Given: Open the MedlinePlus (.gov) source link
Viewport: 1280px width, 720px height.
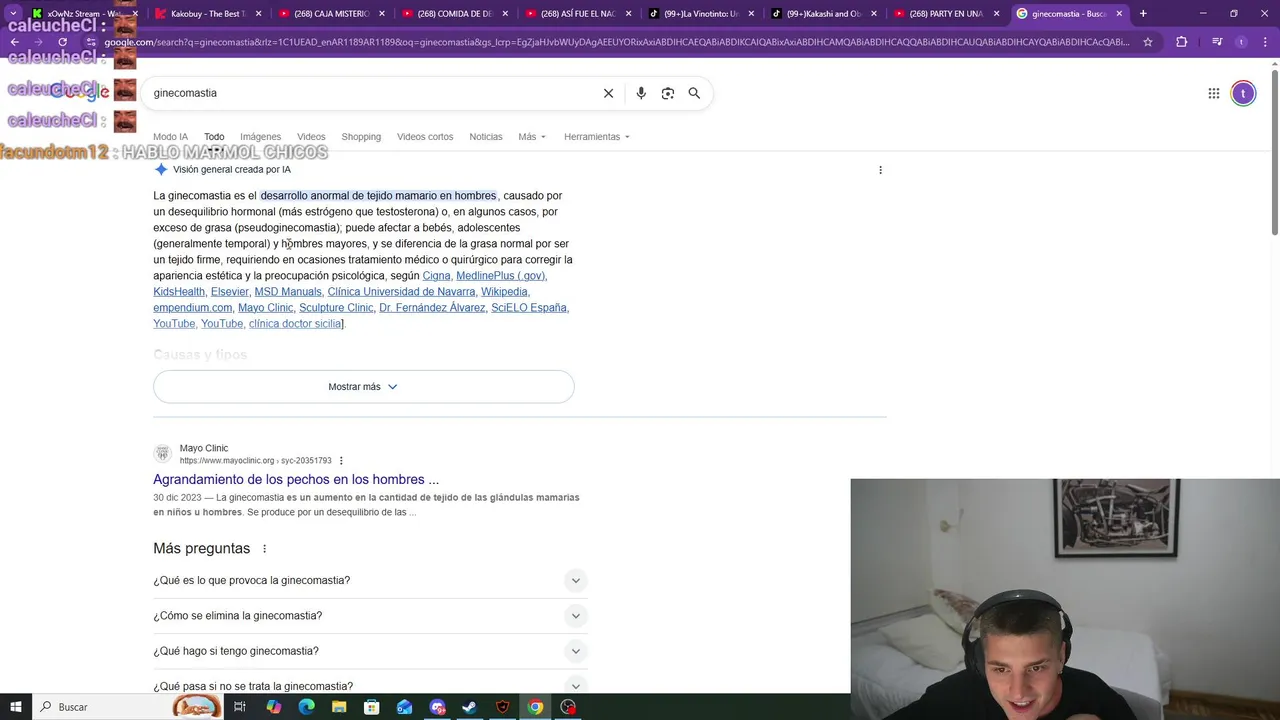Looking at the screenshot, I should (500, 276).
